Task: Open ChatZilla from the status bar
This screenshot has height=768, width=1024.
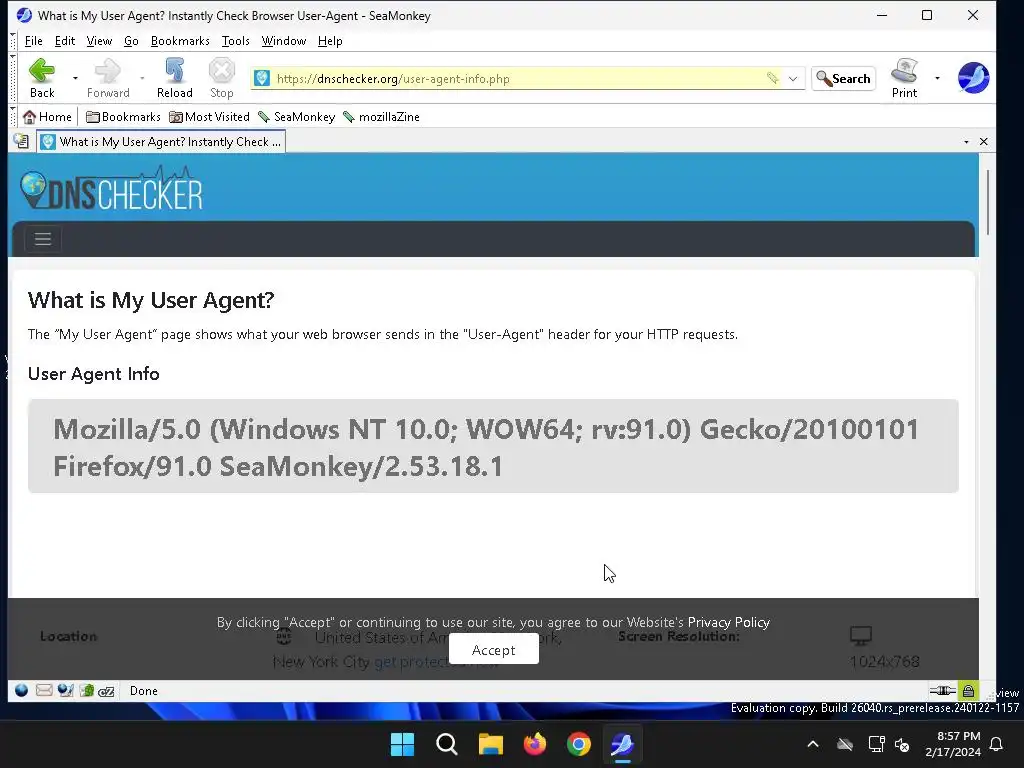Action: [106, 691]
